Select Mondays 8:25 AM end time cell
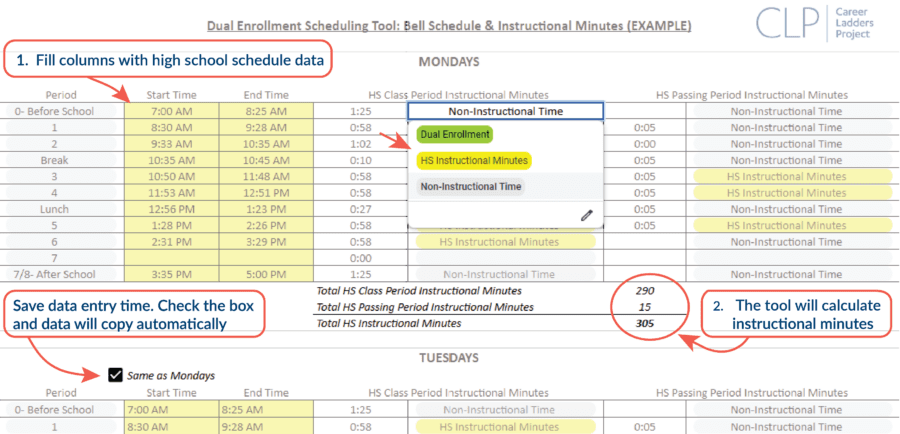900x434 pixels. 266,111
